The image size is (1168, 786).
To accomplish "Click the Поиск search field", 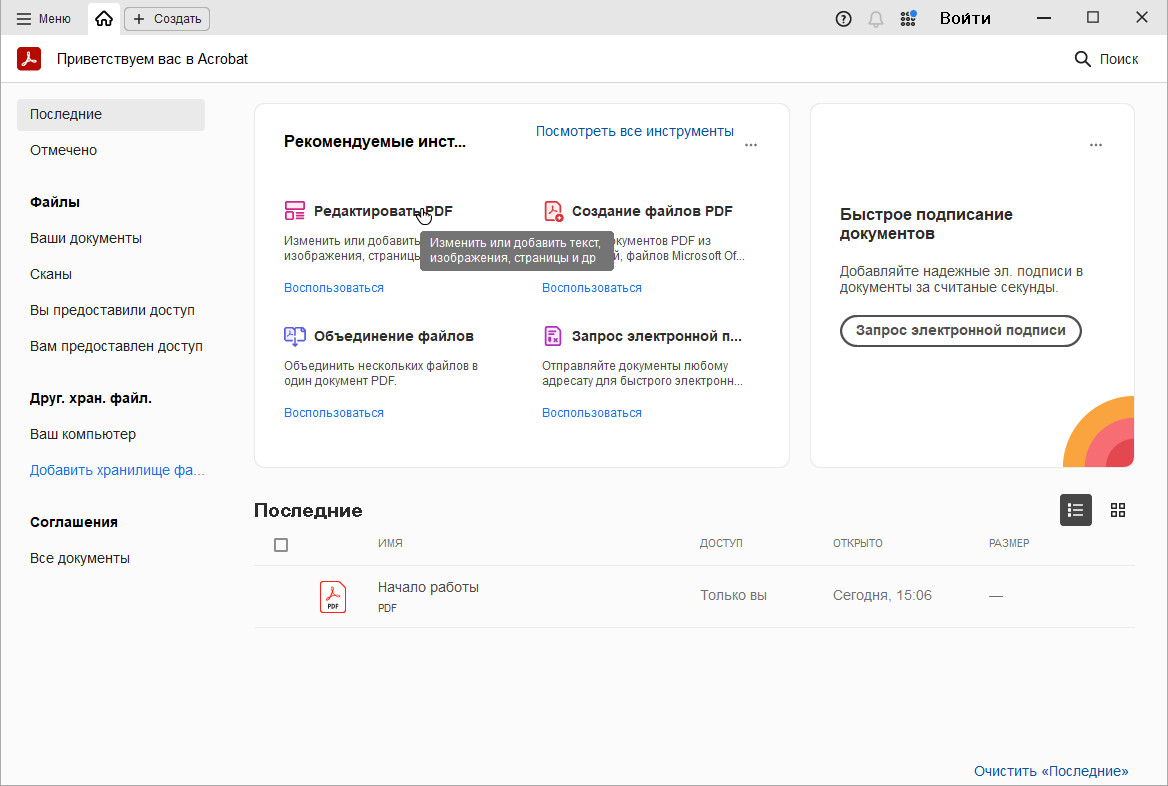I will [x=1106, y=59].
